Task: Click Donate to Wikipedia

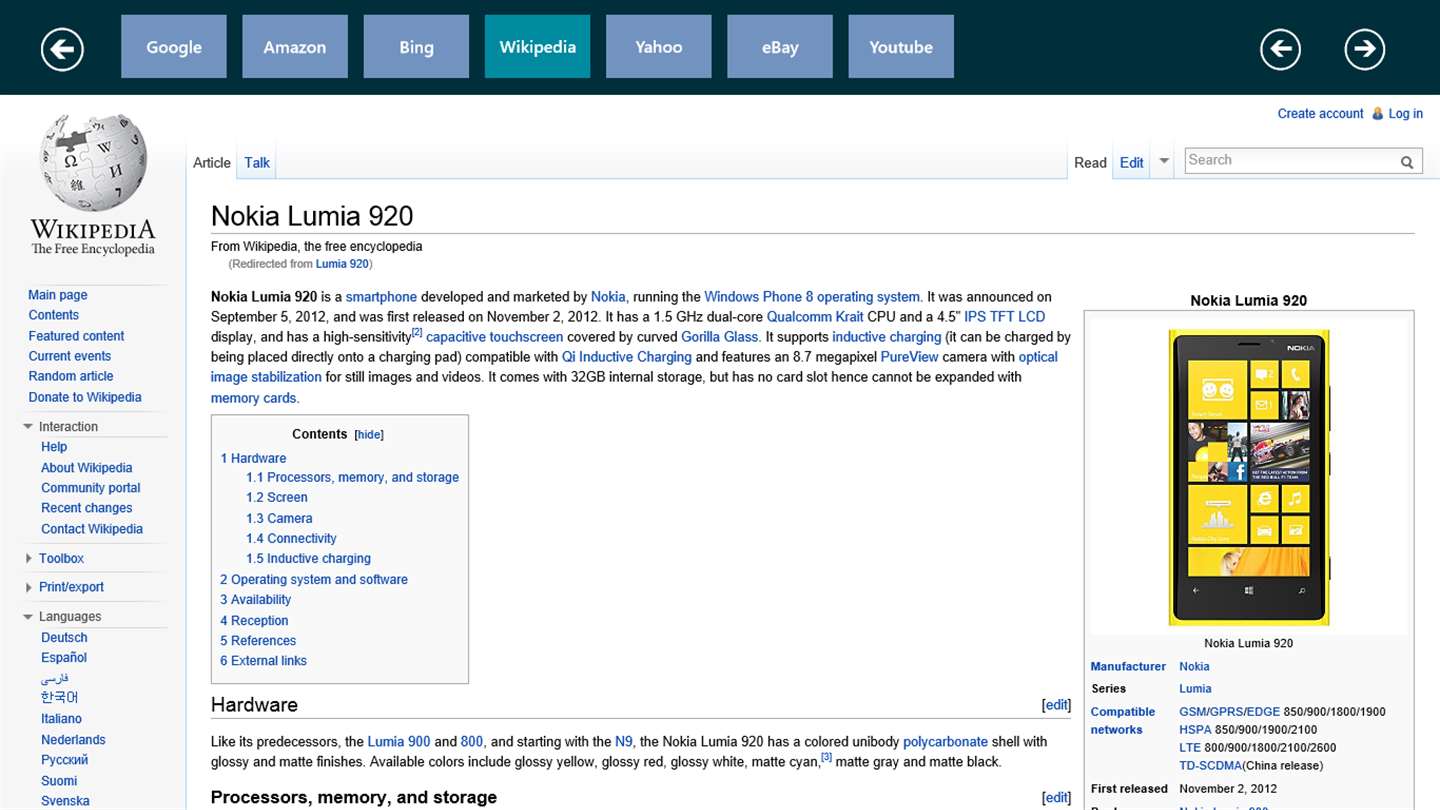Action: 85,397
